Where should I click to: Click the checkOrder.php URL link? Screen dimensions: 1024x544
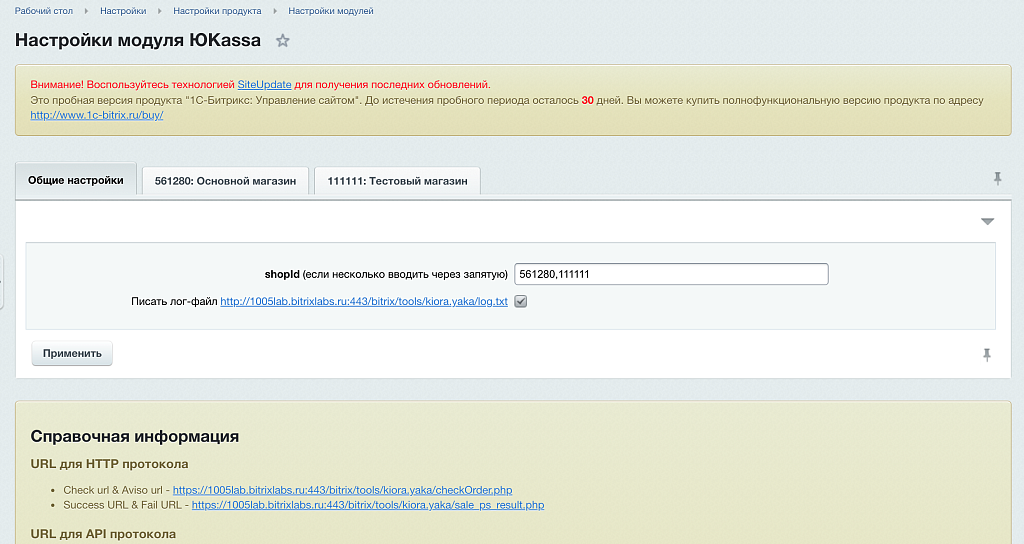click(342, 490)
